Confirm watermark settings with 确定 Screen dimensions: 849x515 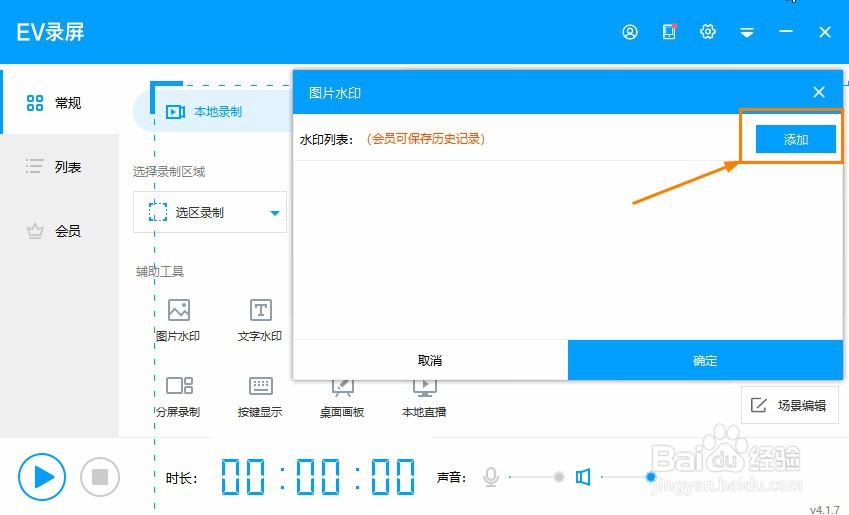coord(705,360)
